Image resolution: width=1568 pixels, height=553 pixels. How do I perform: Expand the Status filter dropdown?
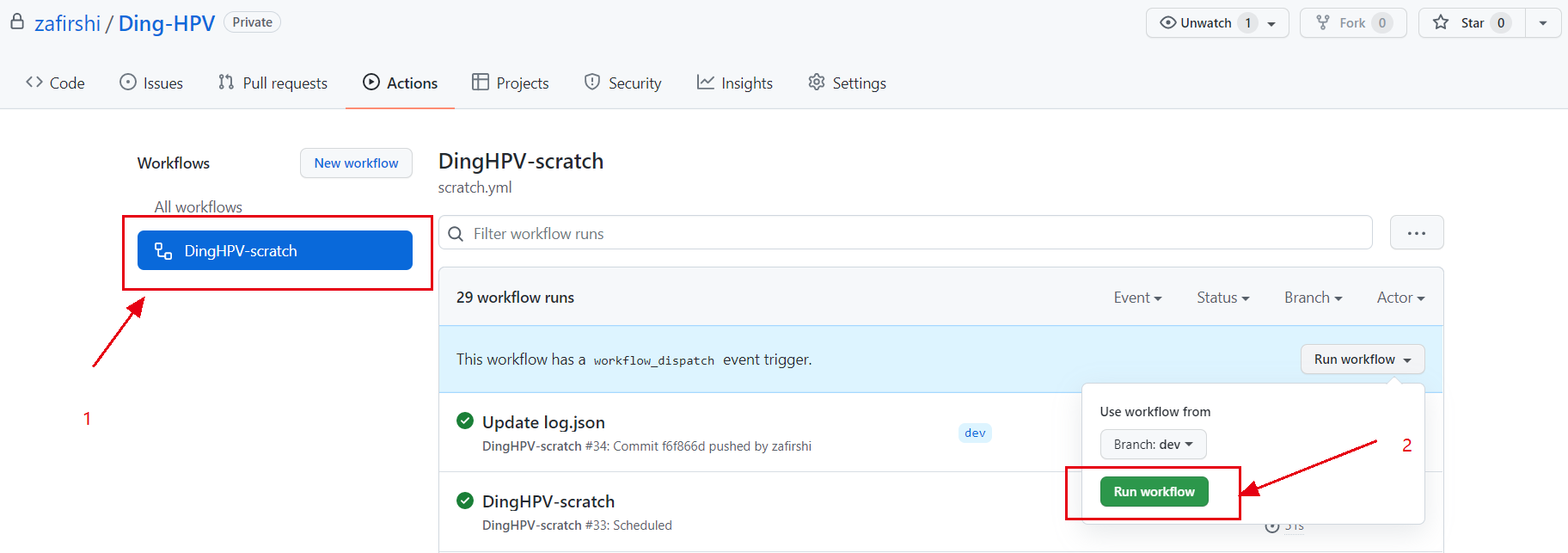pos(1222,297)
